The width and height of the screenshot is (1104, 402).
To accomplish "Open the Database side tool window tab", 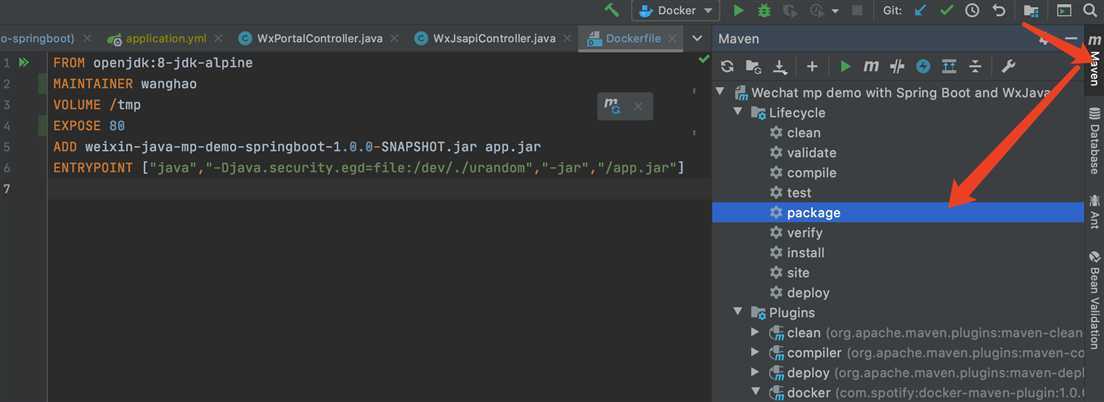I will tap(1094, 139).
